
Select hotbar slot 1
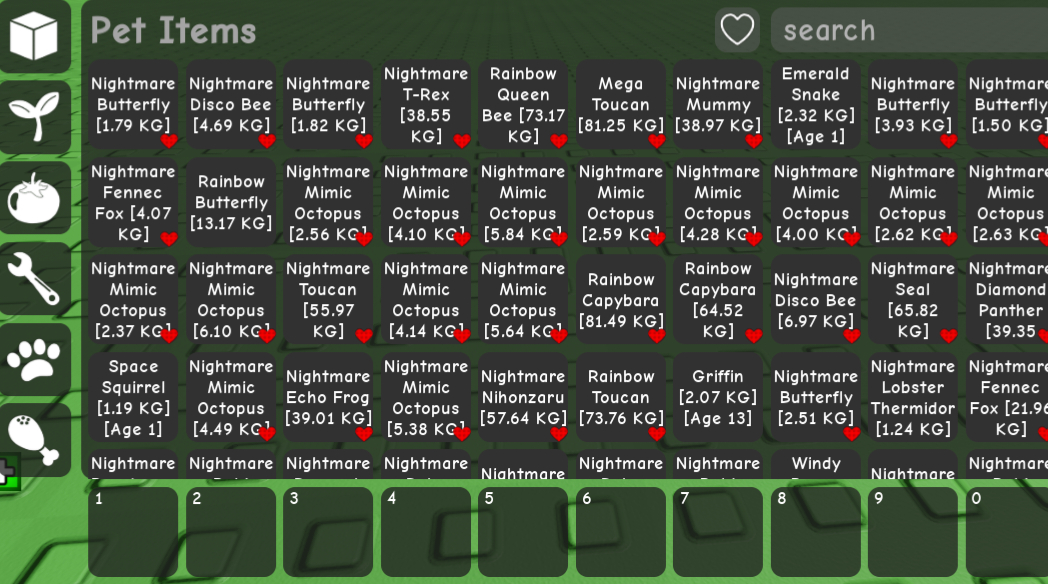133,532
